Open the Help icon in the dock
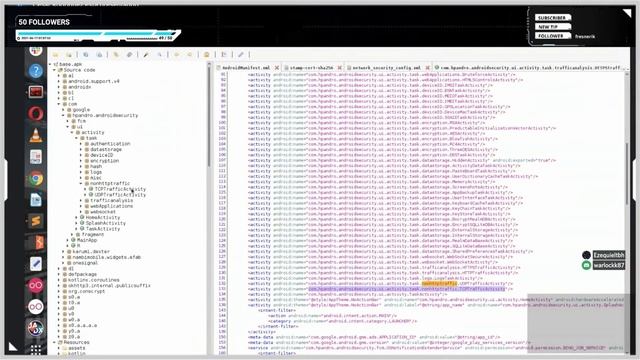This screenshot has height=360, width=640. coord(36,71)
